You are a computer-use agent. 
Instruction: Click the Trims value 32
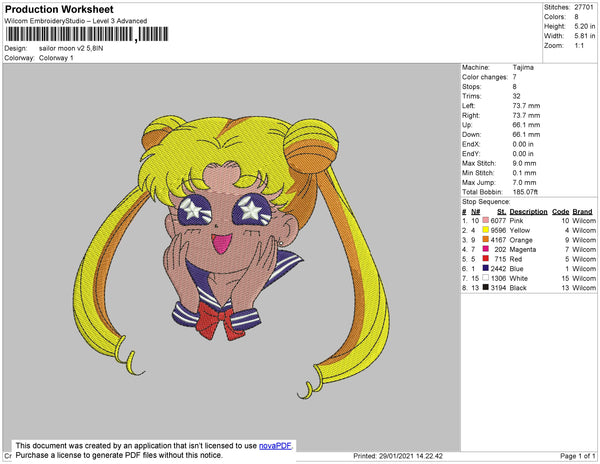[x=517, y=96]
